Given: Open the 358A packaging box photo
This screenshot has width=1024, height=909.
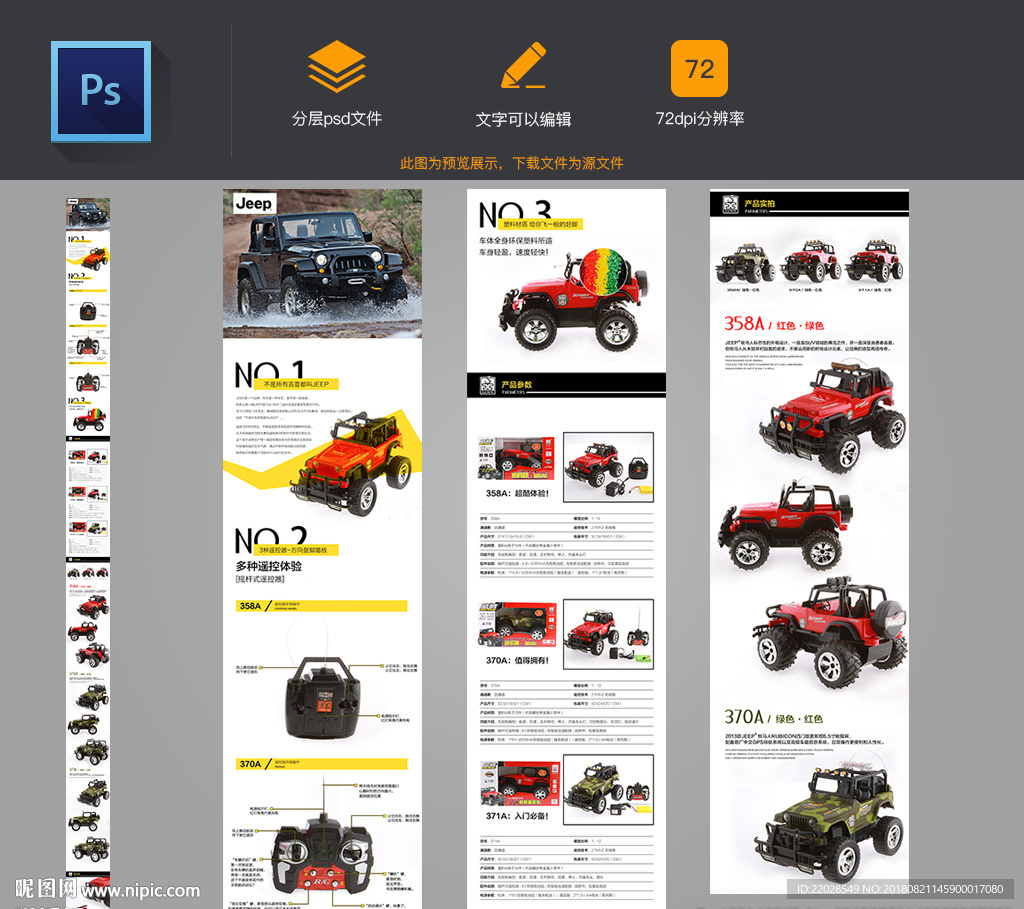Looking at the screenshot, I should (x=516, y=458).
